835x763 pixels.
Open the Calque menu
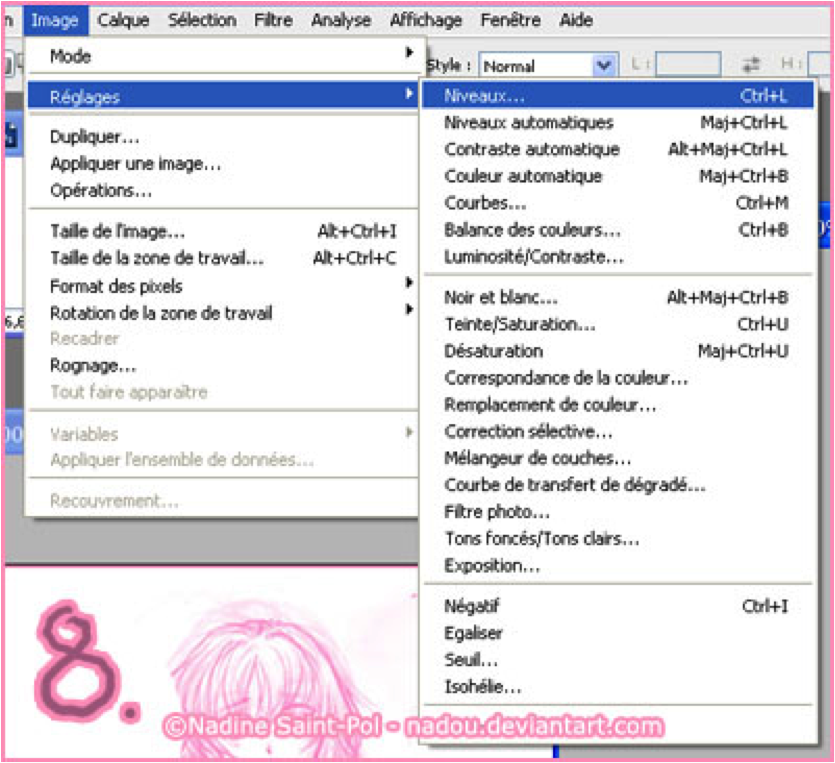tap(125, 20)
